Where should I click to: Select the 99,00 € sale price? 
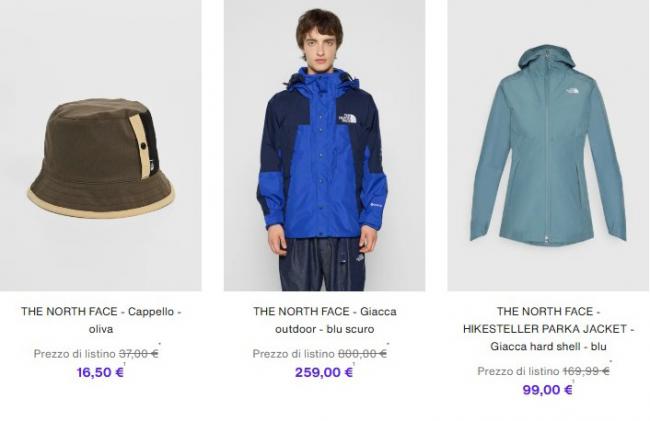548,390
